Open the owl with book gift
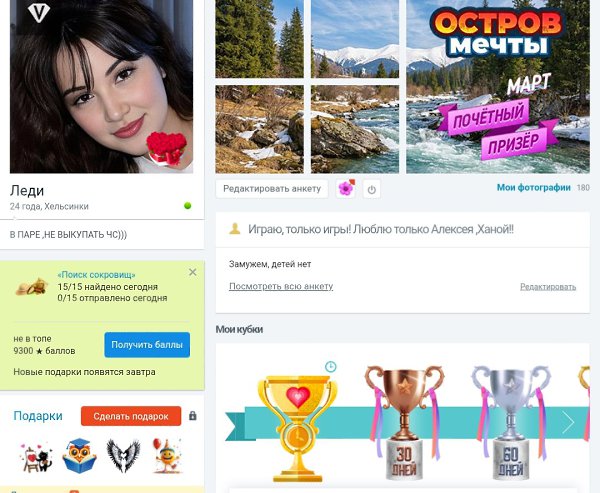600x493 pixels. (x=79, y=456)
